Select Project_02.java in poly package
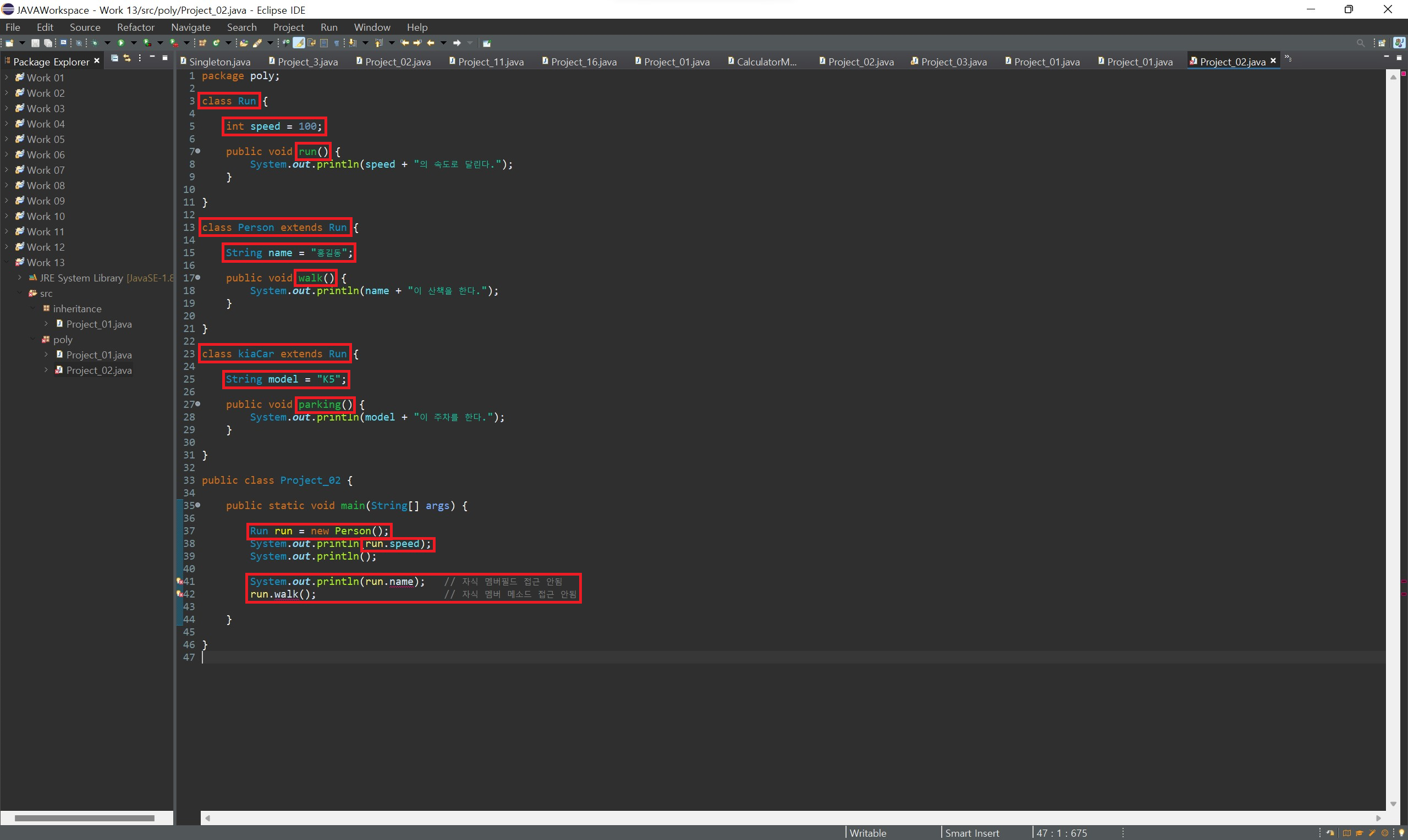The height and width of the screenshot is (840, 1408). [98, 370]
